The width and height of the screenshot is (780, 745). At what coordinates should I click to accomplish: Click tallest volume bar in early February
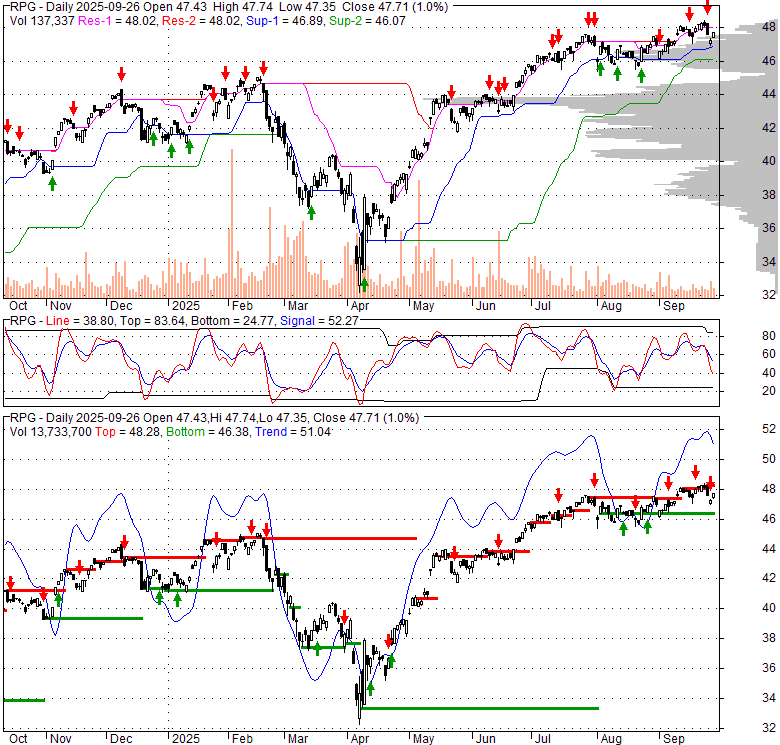231,223
